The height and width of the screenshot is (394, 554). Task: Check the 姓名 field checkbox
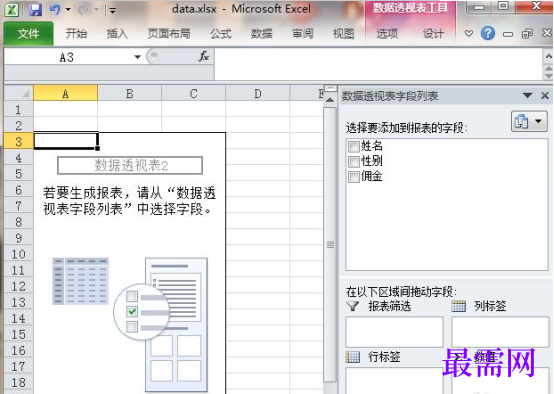pyautogui.click(x=354, y=146)
